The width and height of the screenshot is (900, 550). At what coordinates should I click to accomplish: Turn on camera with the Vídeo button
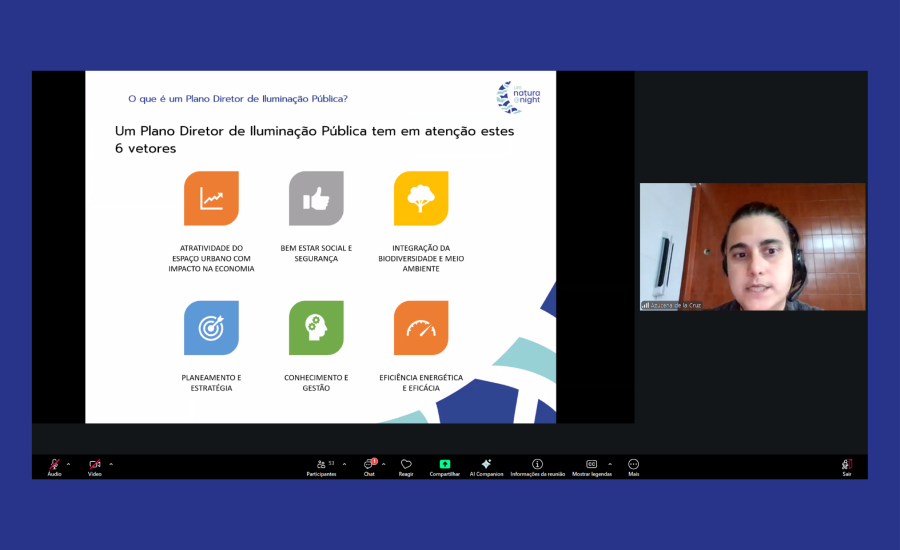pos(95,465)
